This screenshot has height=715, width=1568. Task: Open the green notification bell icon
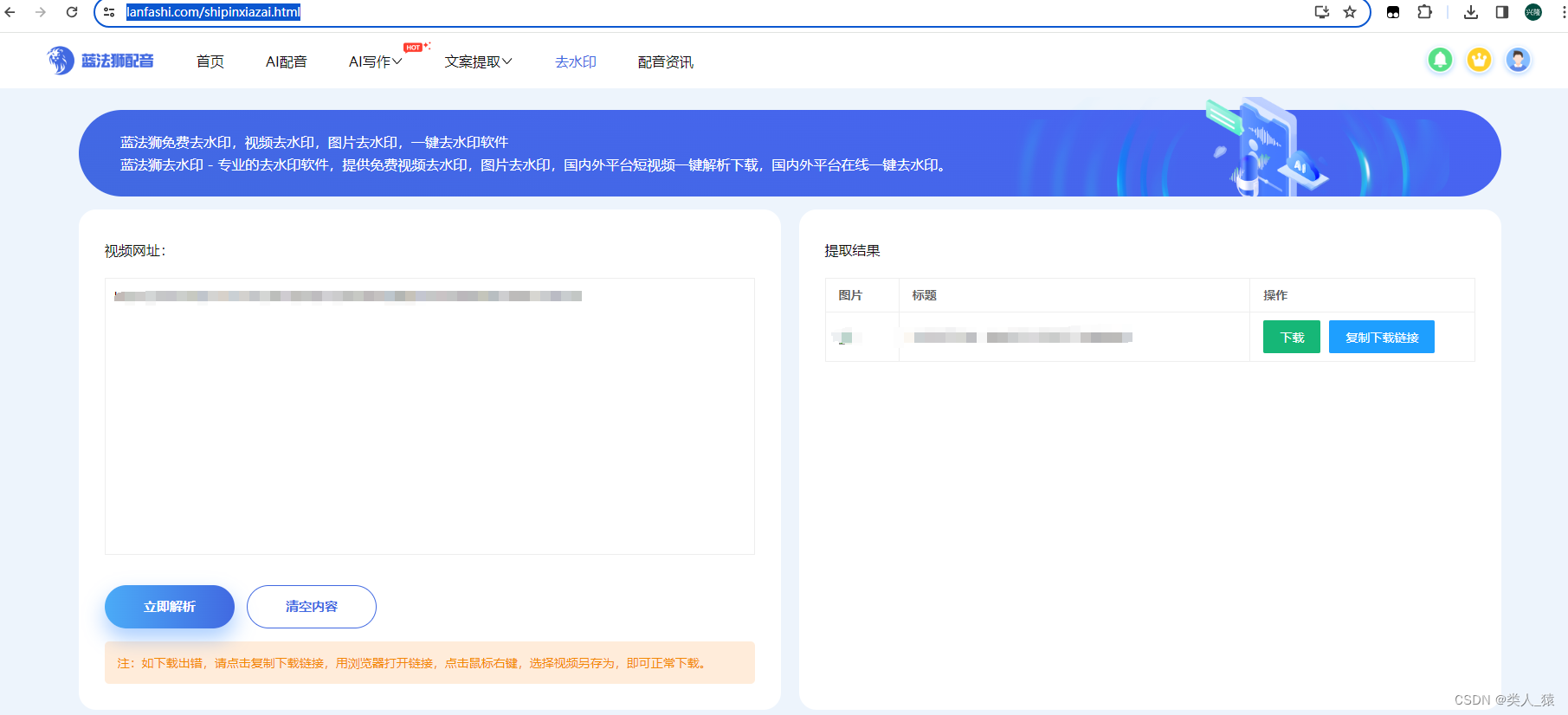coord(1440,60)
